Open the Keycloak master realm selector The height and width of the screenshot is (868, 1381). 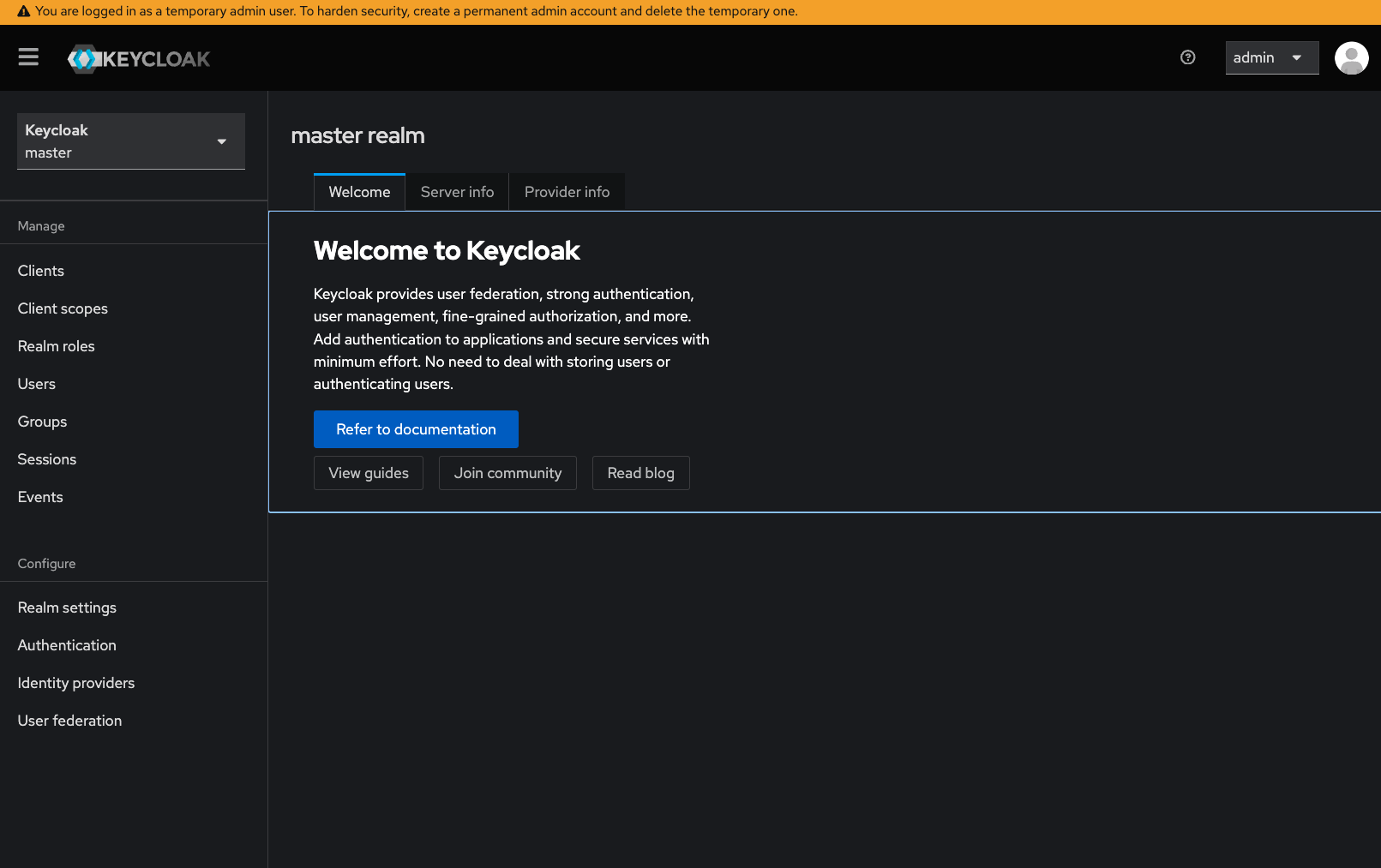(x=130, y=141)
